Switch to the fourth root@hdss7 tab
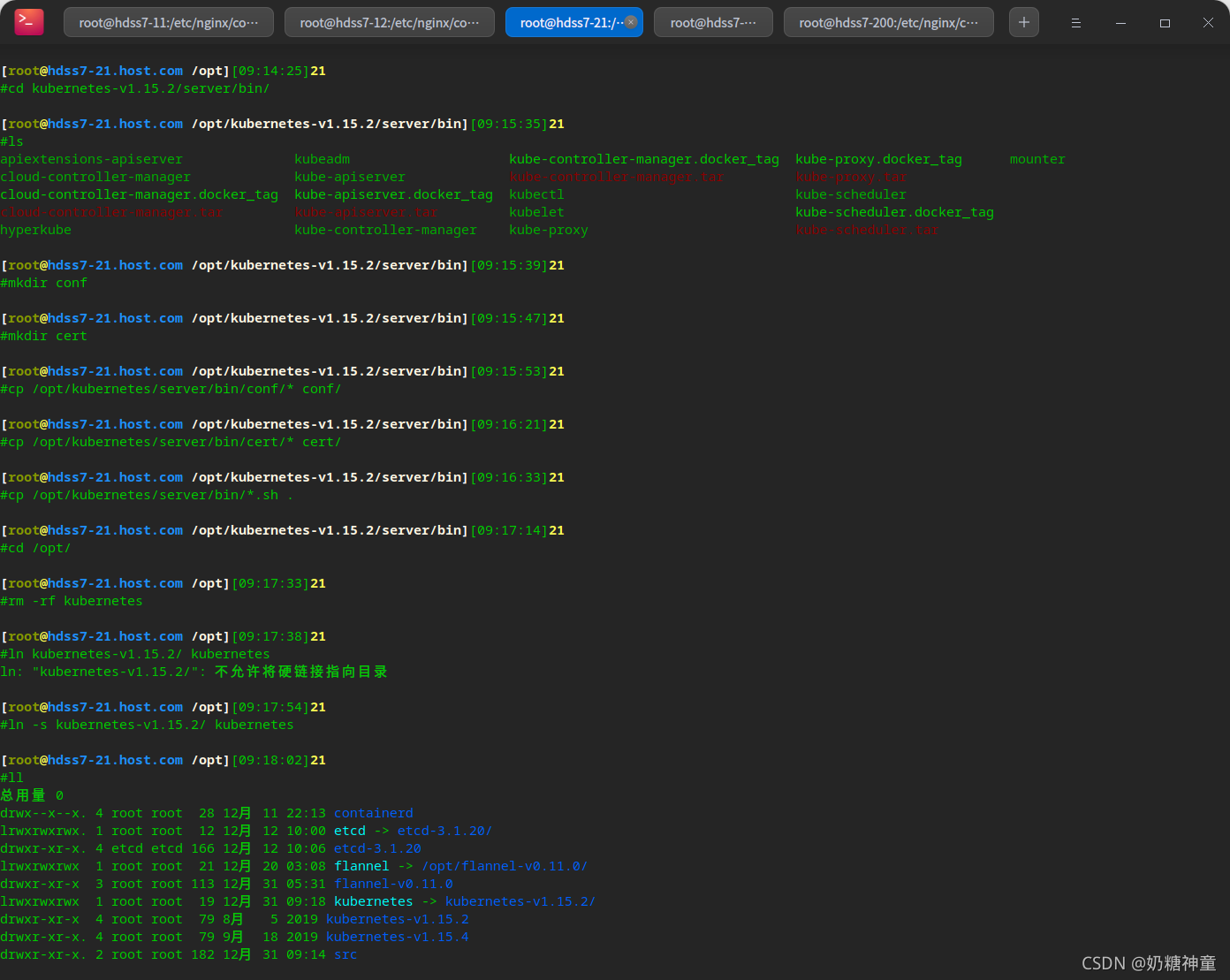1230x980 pixels. tap(713, 22)
